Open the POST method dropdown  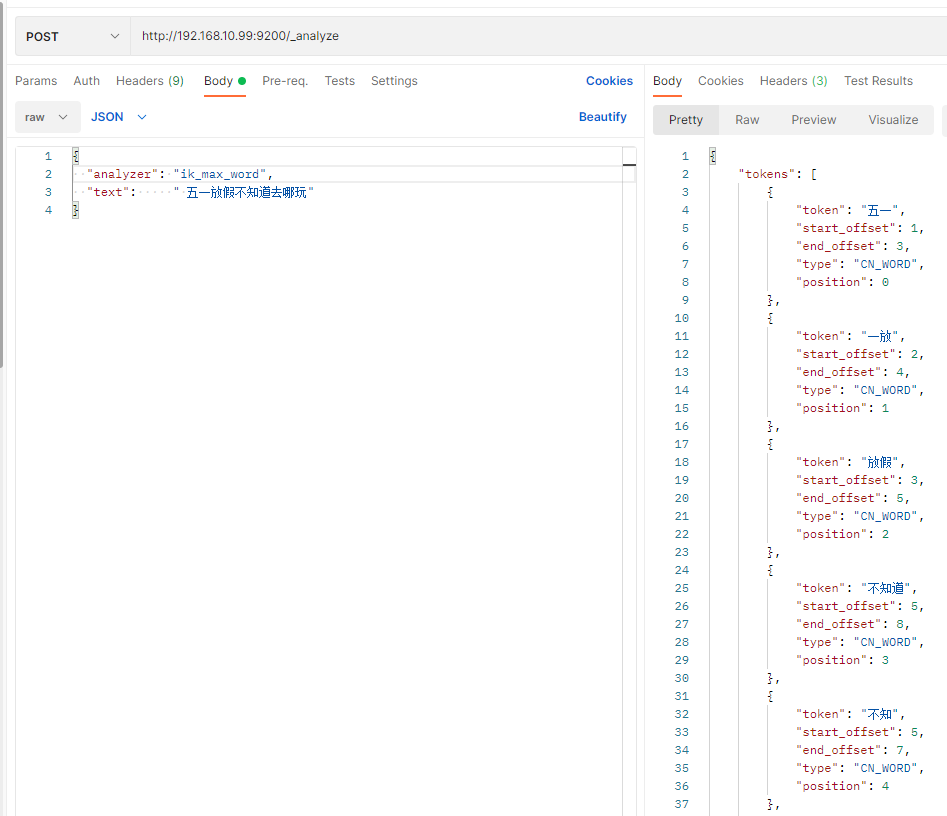pos(72,36)
